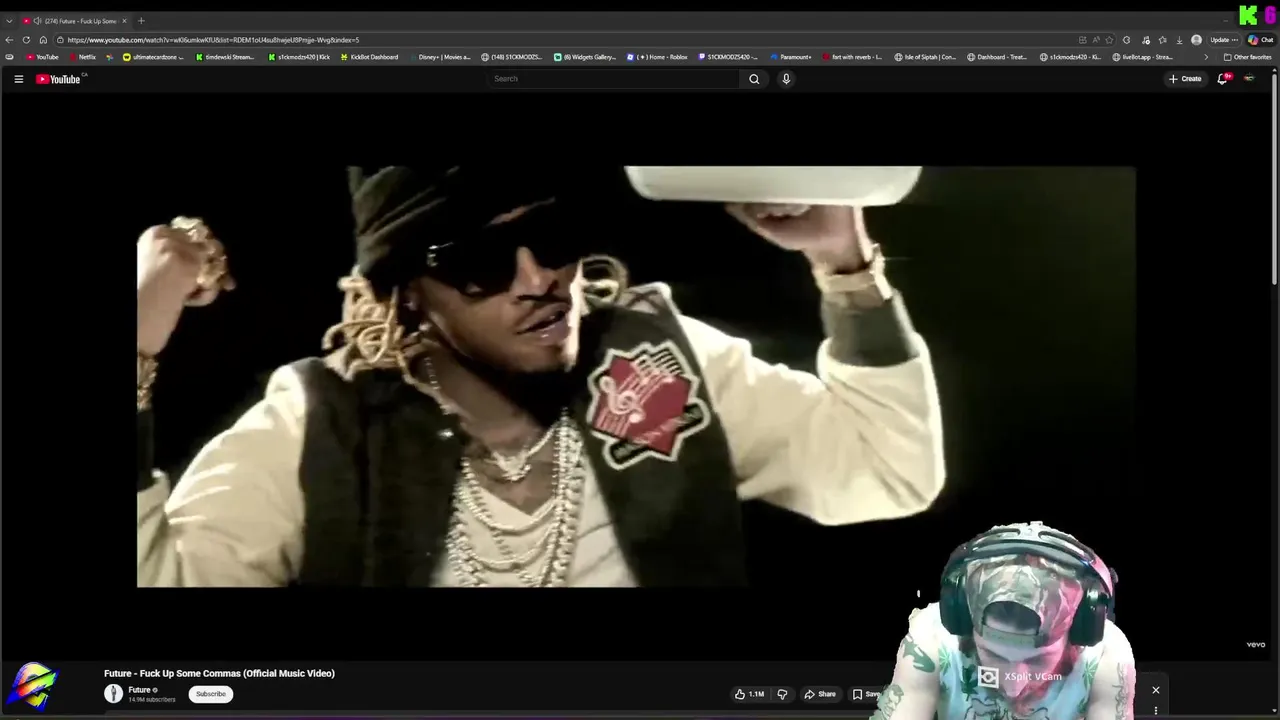Share the Future music video

pyautogui.click(x=820, y=694)
